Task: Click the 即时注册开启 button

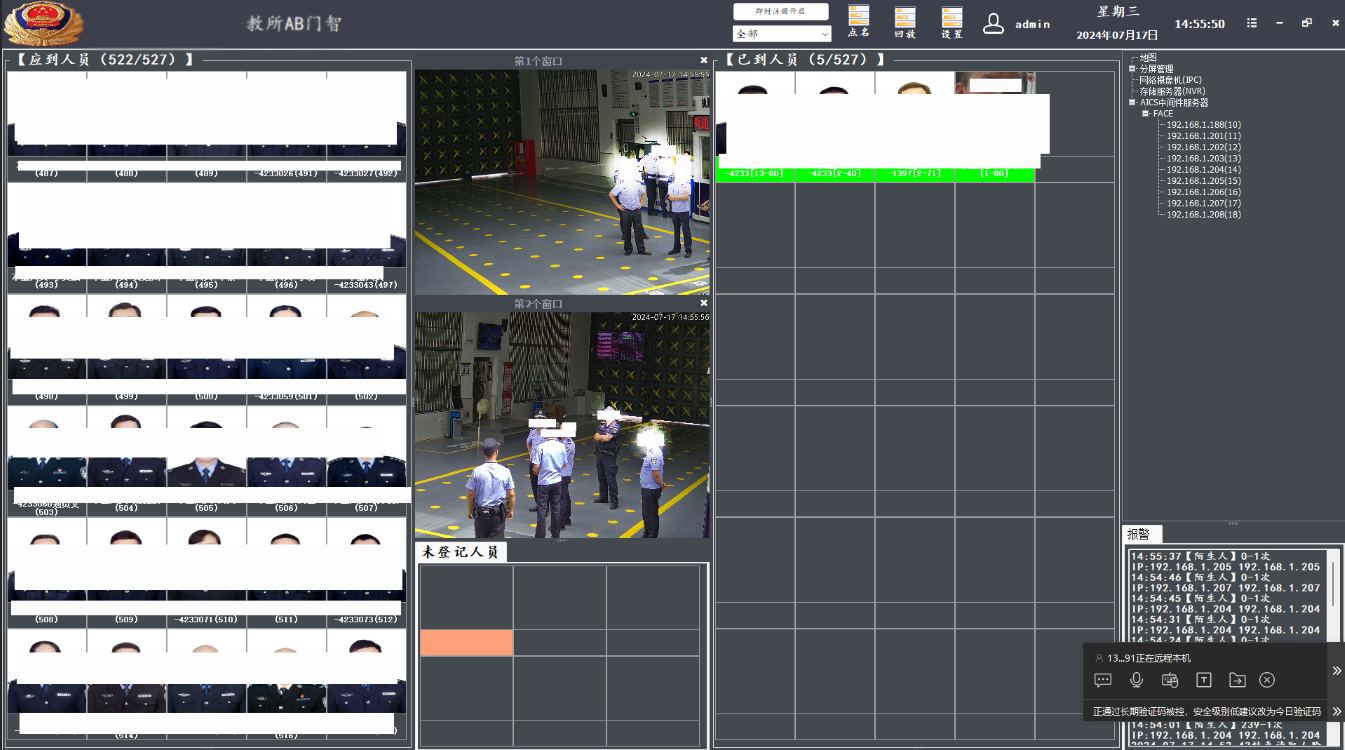Action: (781, 11)
